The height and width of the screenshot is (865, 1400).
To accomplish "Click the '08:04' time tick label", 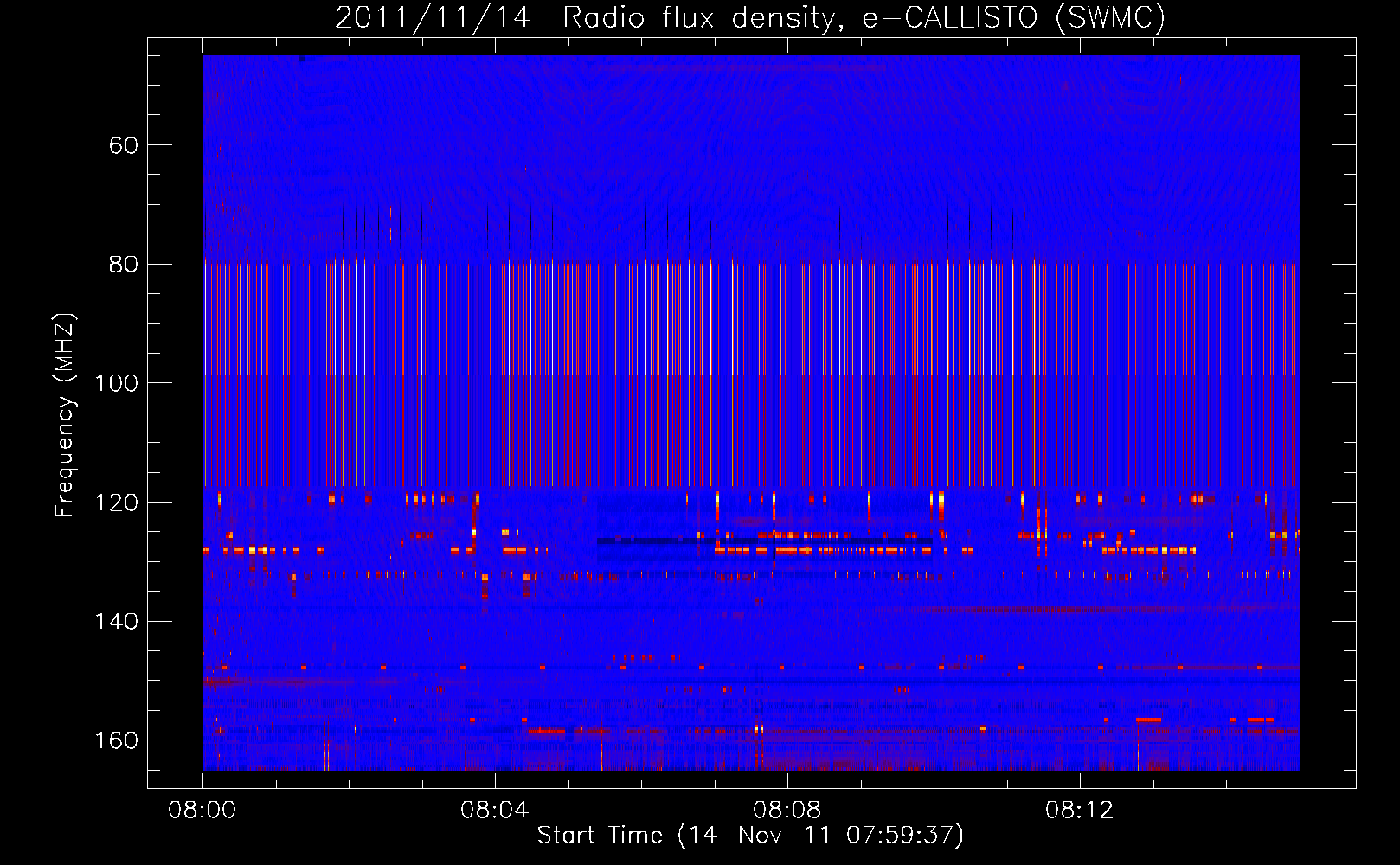I will [x=495, y=811].
